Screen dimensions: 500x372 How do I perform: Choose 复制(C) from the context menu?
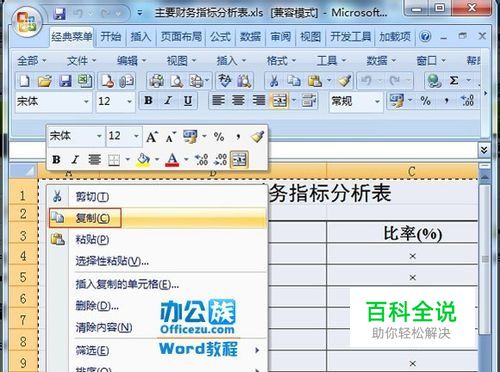tap(157, 218)
